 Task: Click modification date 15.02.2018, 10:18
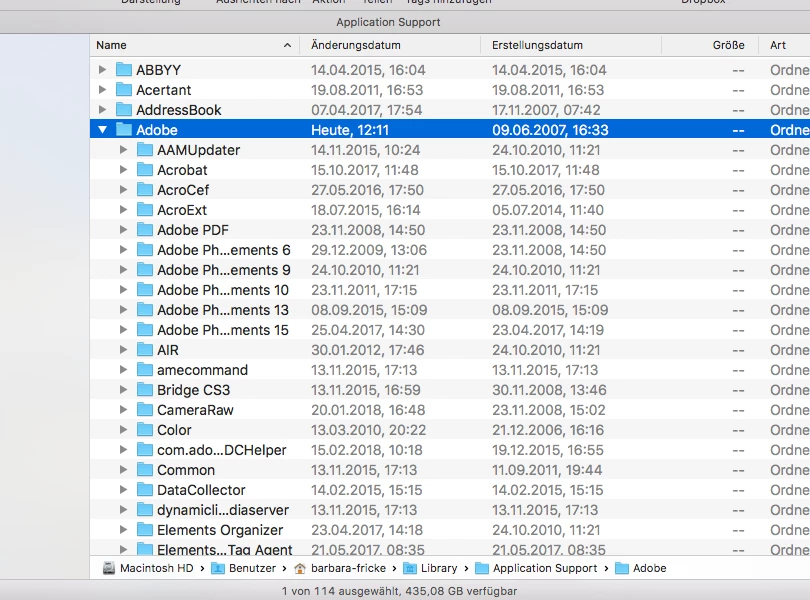[367, 450]
